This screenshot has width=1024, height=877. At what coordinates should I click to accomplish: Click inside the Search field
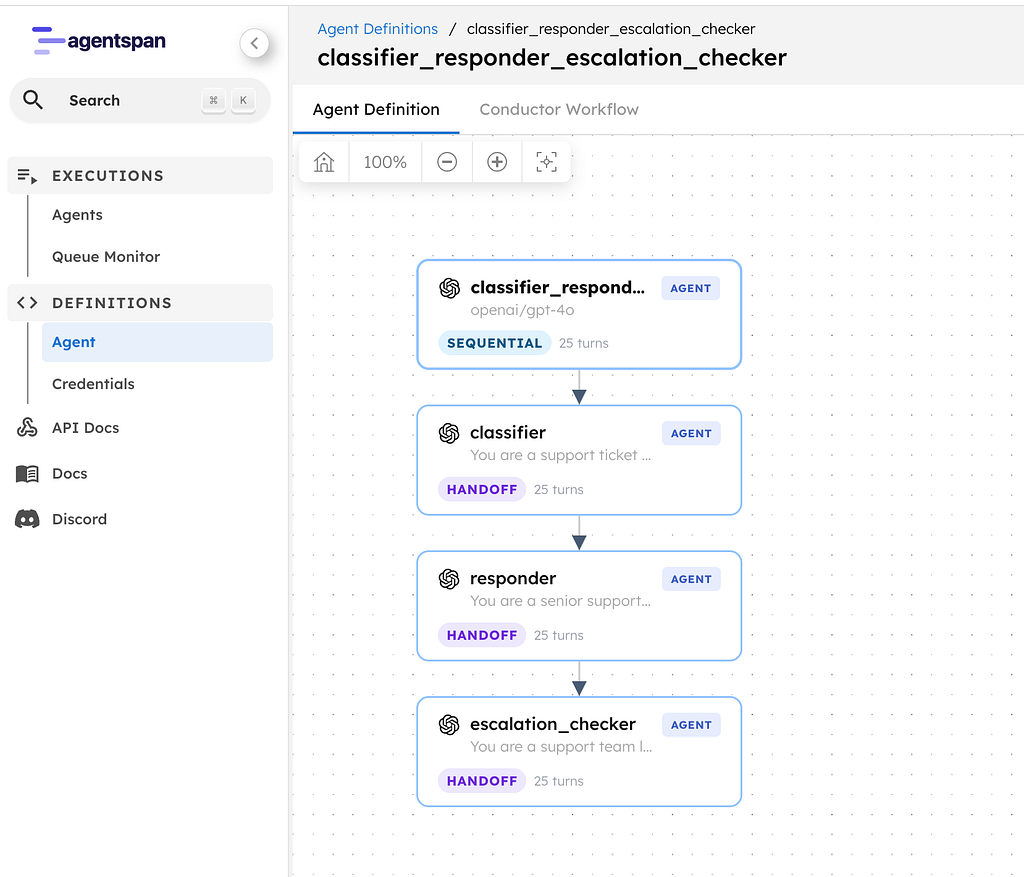coord(120,99)
